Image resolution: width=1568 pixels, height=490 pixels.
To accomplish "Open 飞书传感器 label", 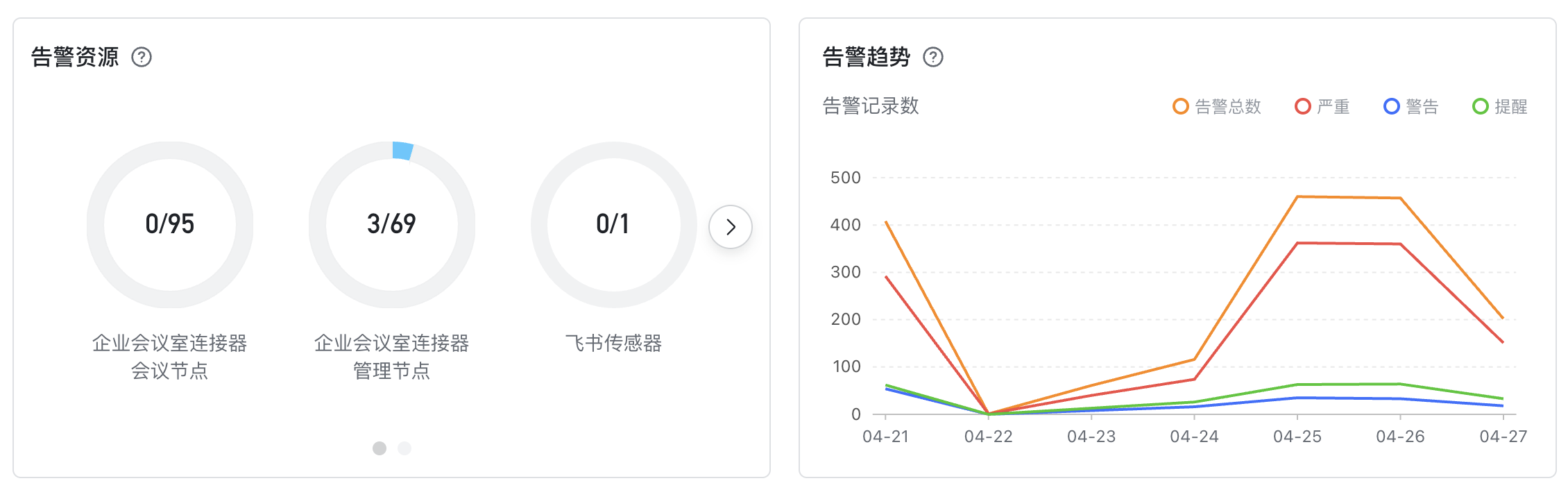I will point(614,343).
